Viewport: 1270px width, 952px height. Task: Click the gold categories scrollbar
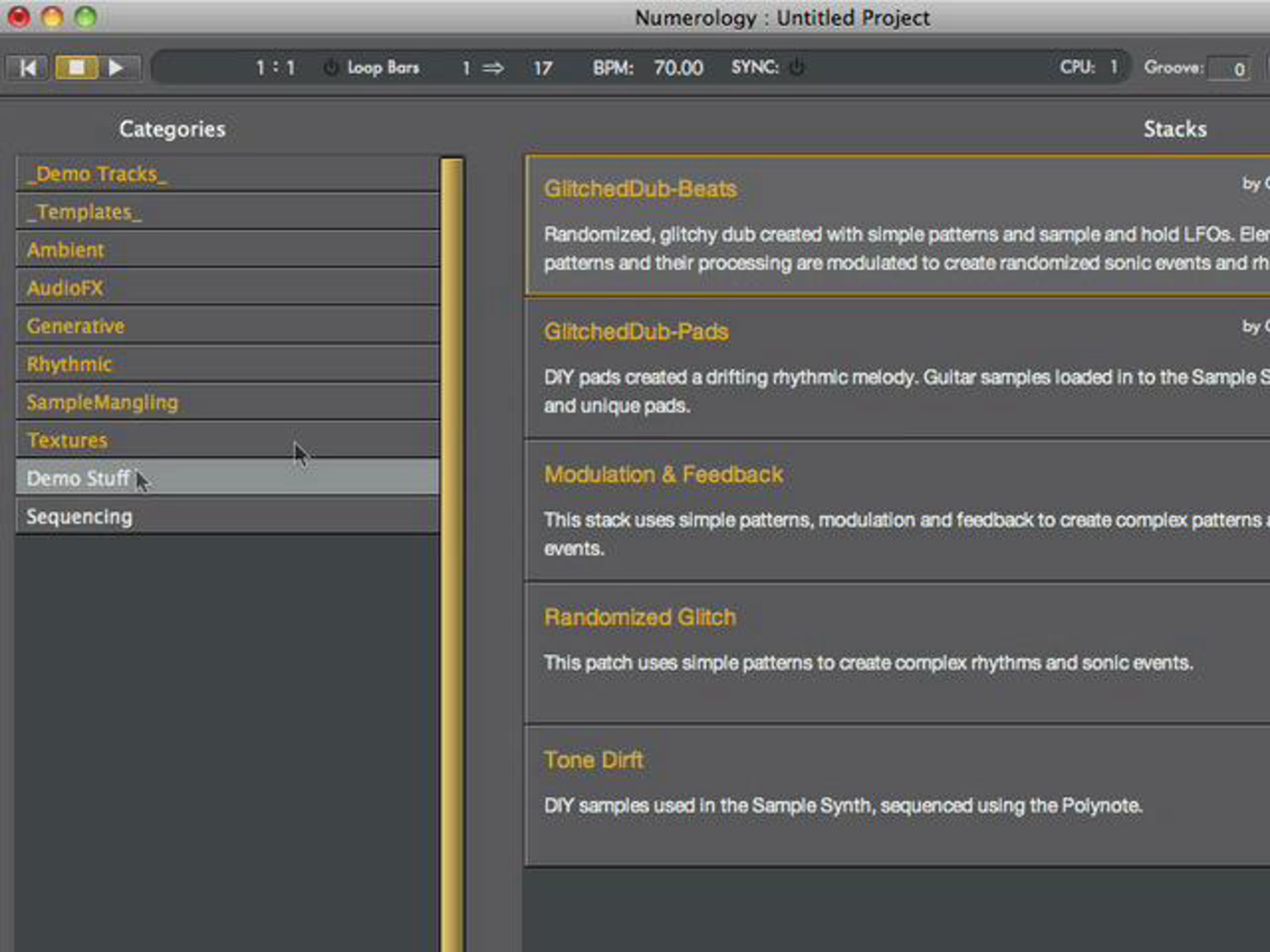tap(452, 554)
